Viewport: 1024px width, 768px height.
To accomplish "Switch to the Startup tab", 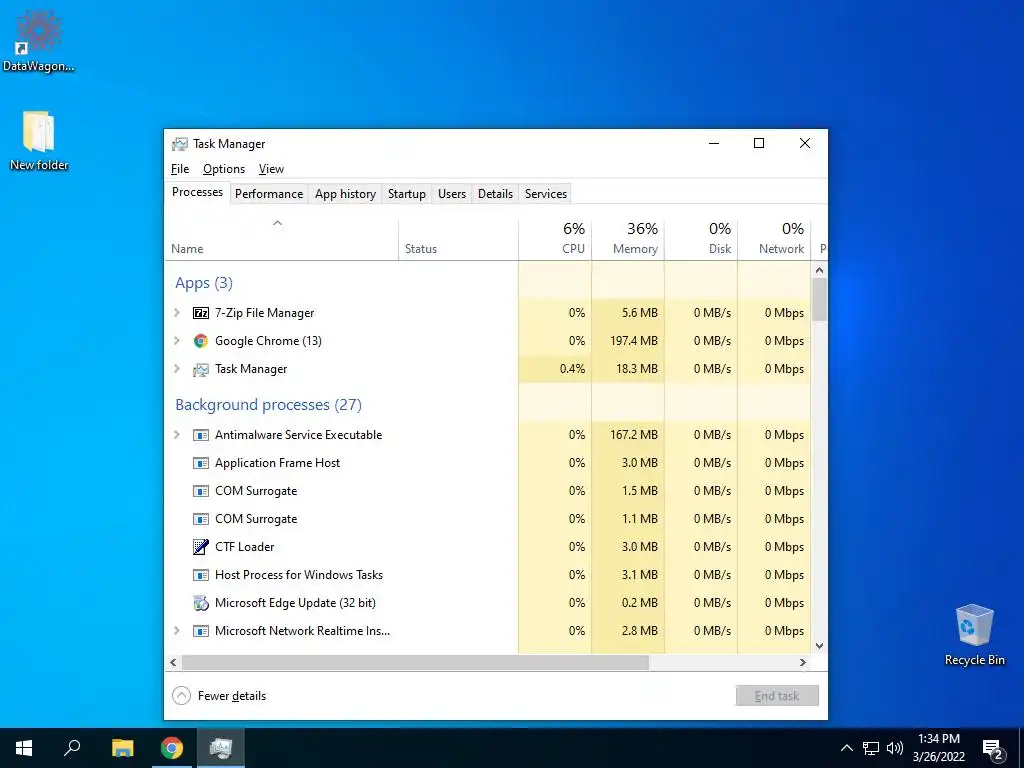I will click(x=406, y=194).
